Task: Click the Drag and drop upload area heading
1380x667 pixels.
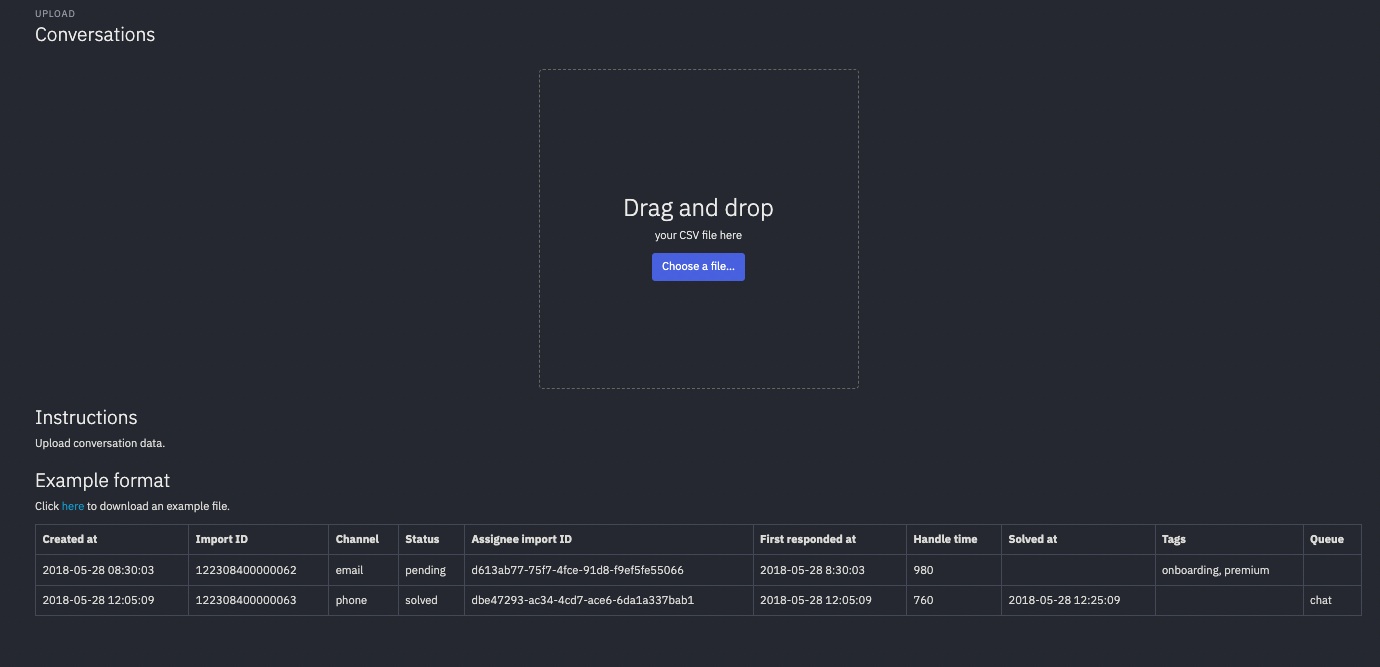Action: click(698, 208)
